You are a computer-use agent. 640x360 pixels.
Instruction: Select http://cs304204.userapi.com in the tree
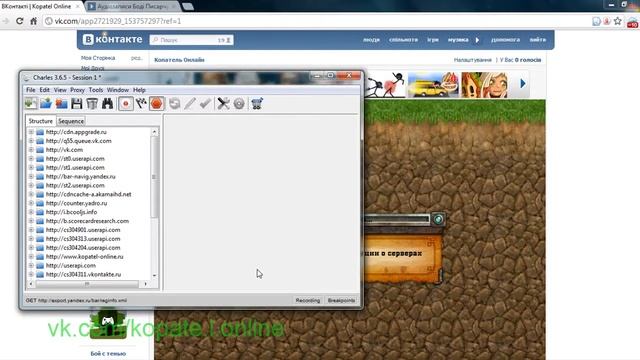point(83,248)
